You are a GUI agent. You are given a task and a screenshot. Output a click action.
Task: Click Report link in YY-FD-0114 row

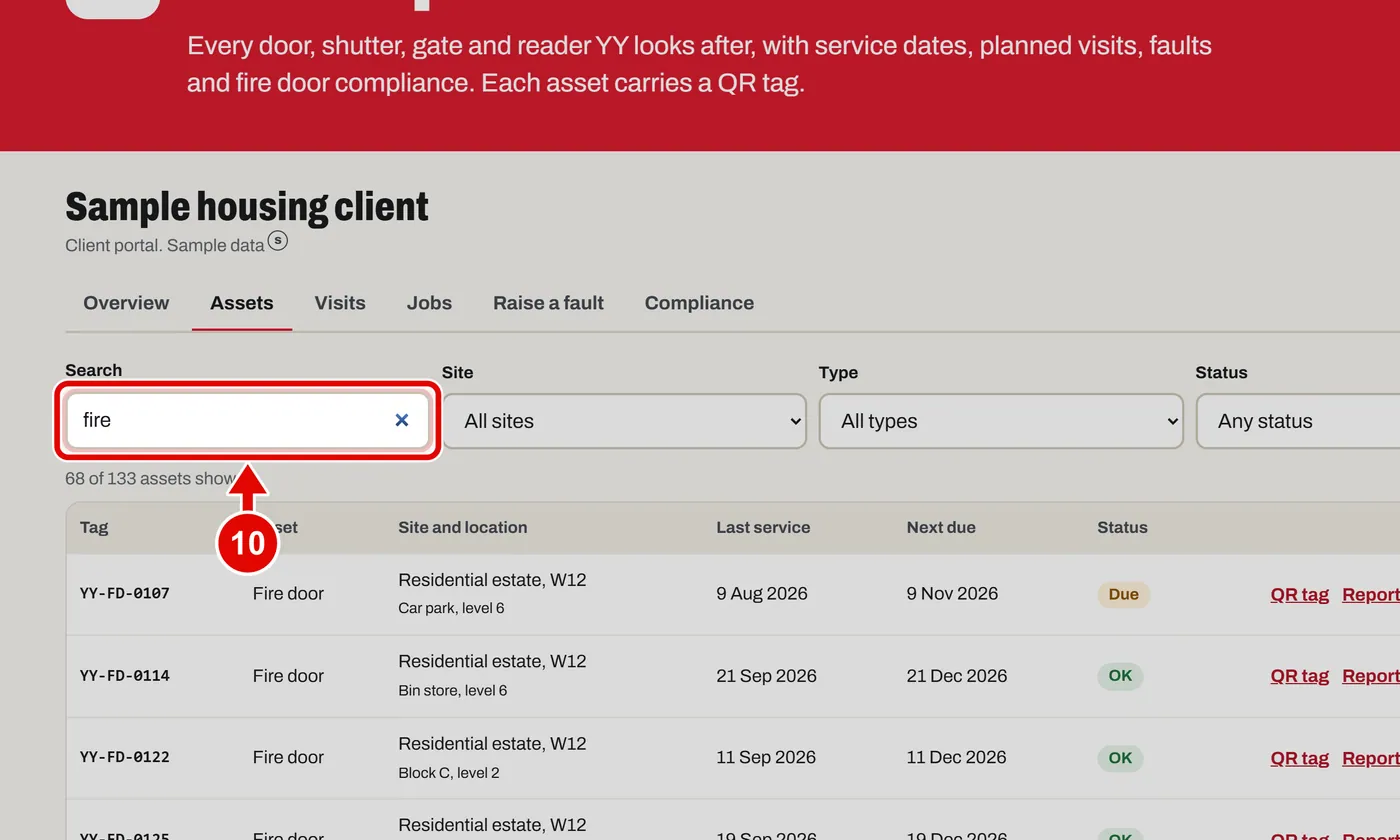(1371, 676)
